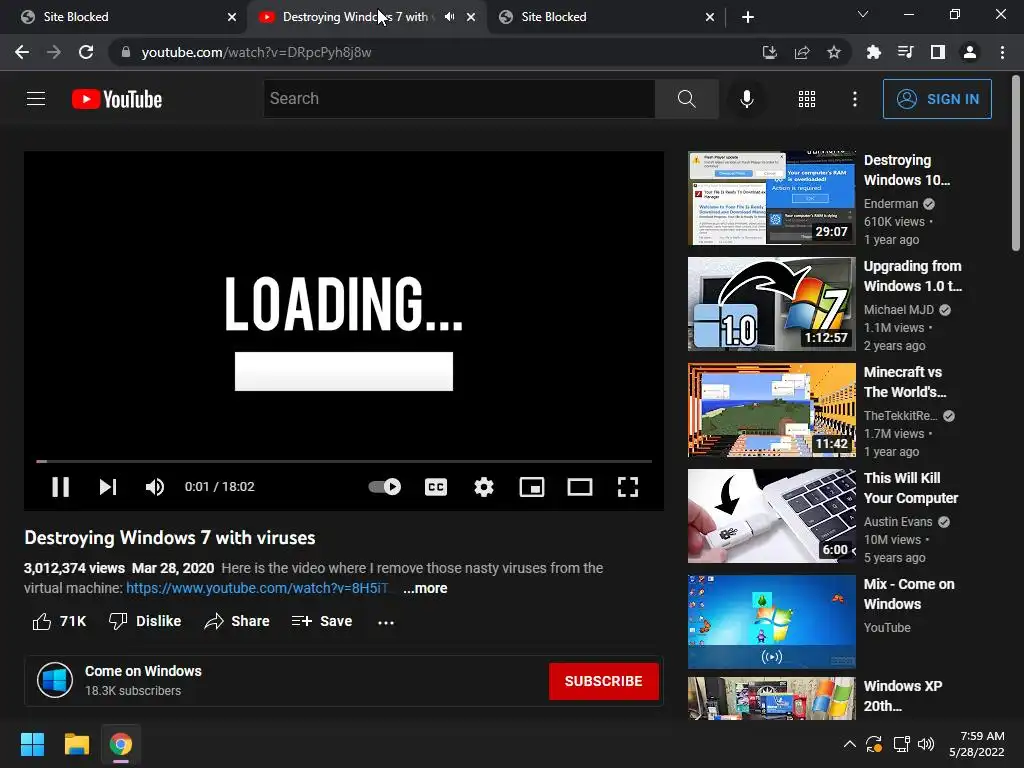Viewport: 1024px width, 768px height.
Task: Open the Chrome profile icon
Action: point(970,52)
